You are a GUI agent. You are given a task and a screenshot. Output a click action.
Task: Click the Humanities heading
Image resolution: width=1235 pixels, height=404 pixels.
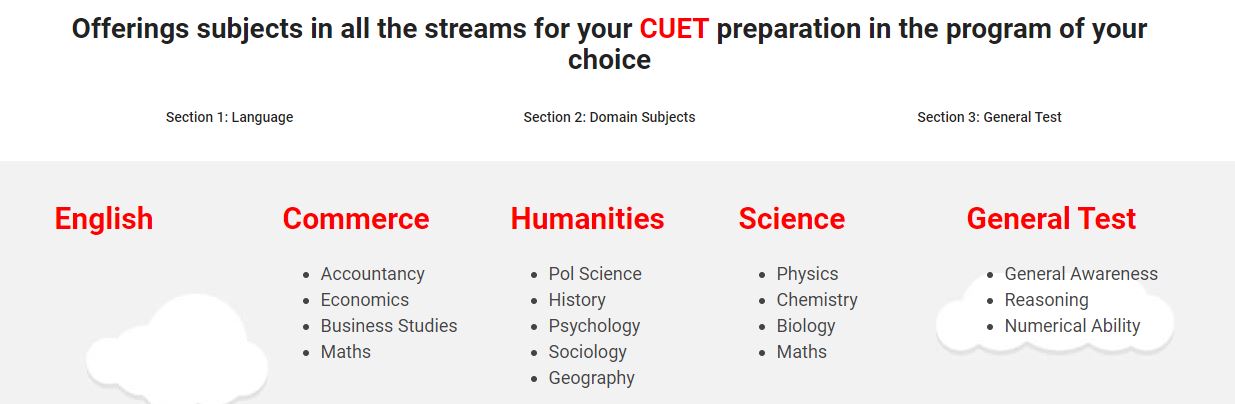(587, 218)
